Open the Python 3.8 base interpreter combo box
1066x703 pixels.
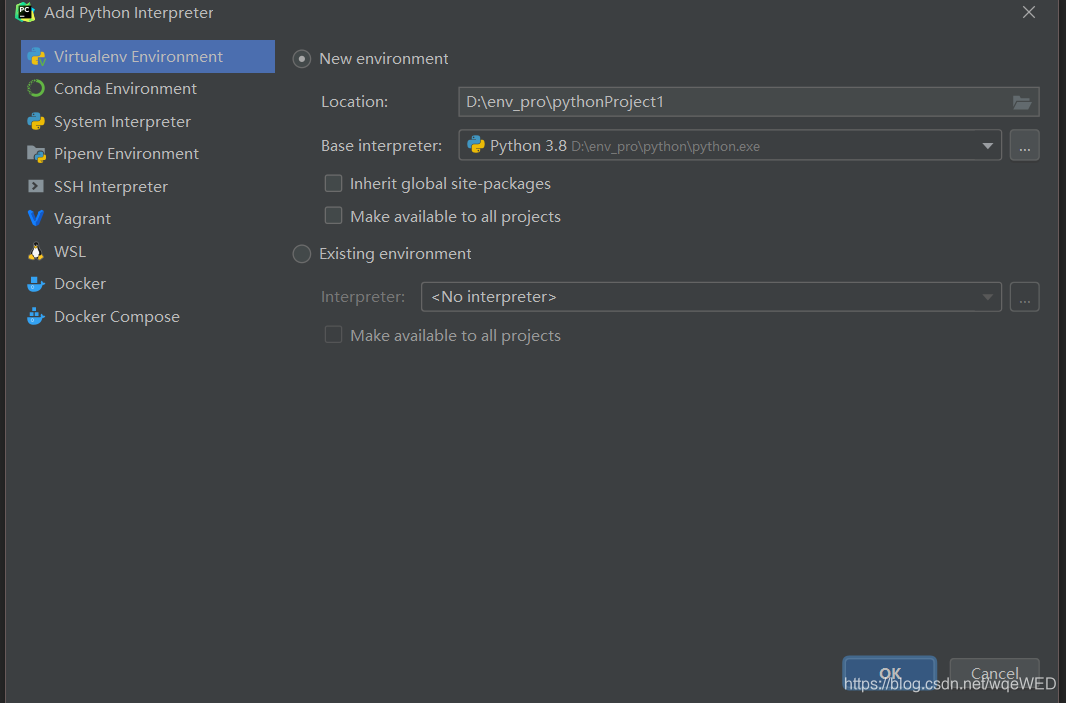pos(729,145)
